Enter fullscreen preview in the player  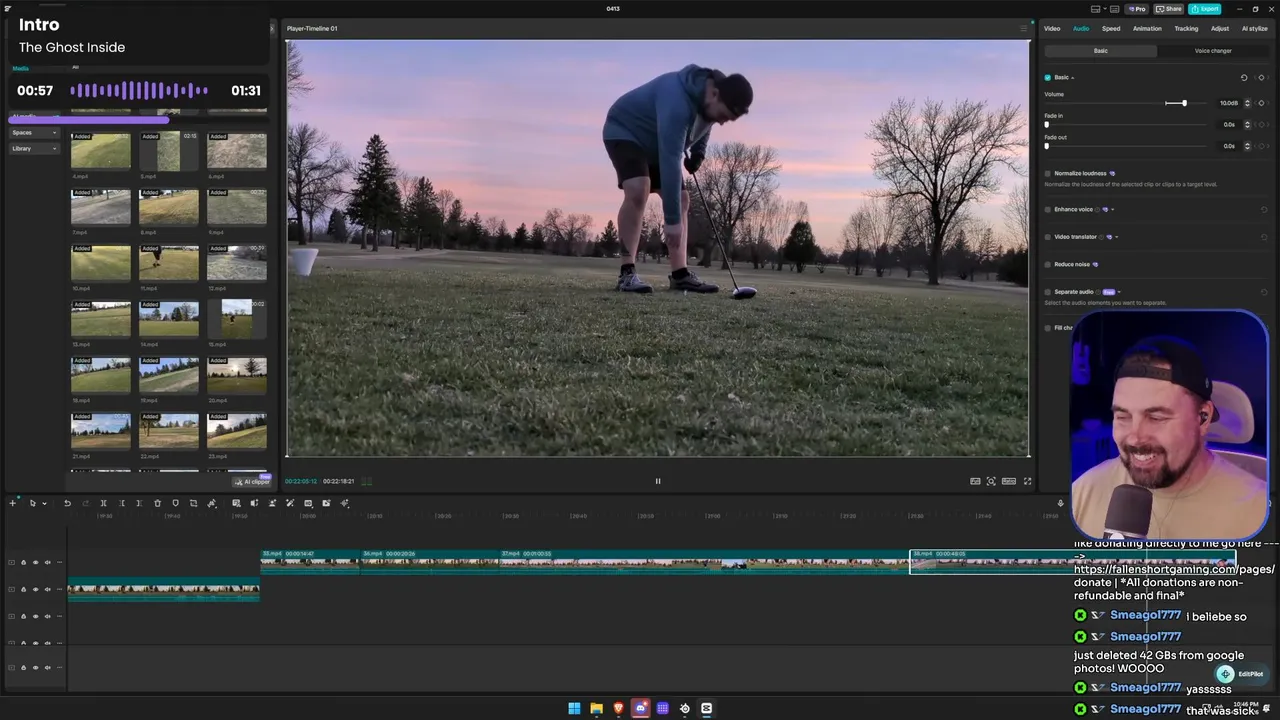pyautogui.click(x=1027, y=481)
